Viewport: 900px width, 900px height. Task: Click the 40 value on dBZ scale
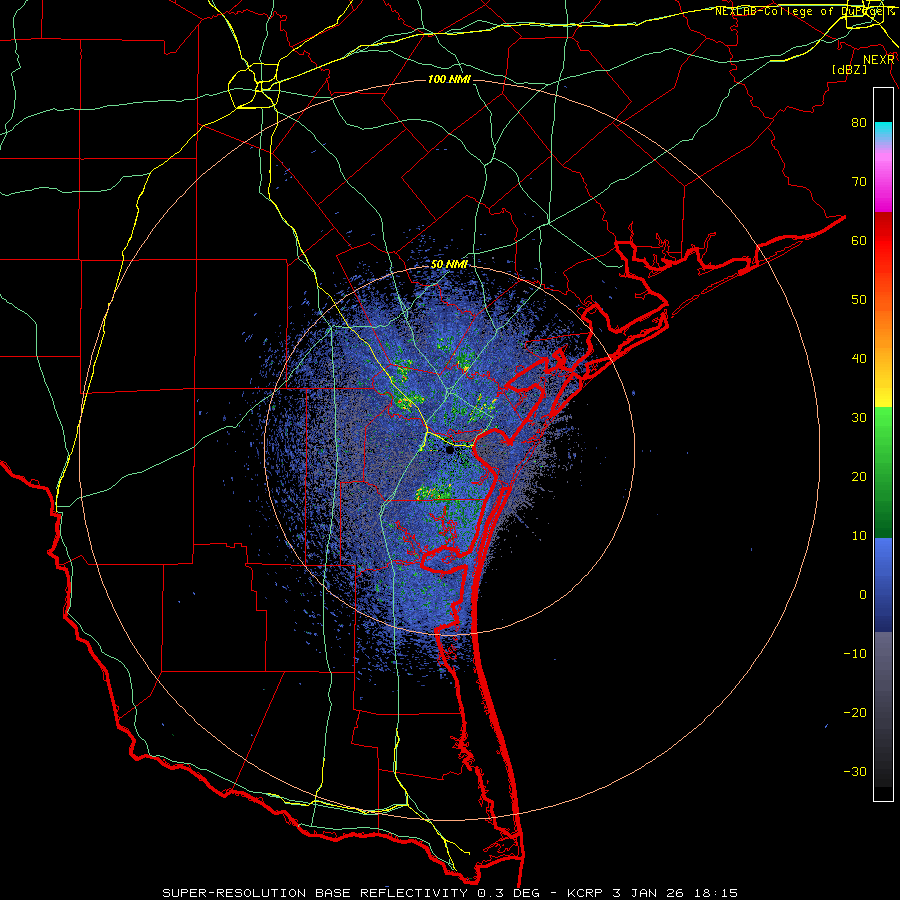click(x=859, y=358)
